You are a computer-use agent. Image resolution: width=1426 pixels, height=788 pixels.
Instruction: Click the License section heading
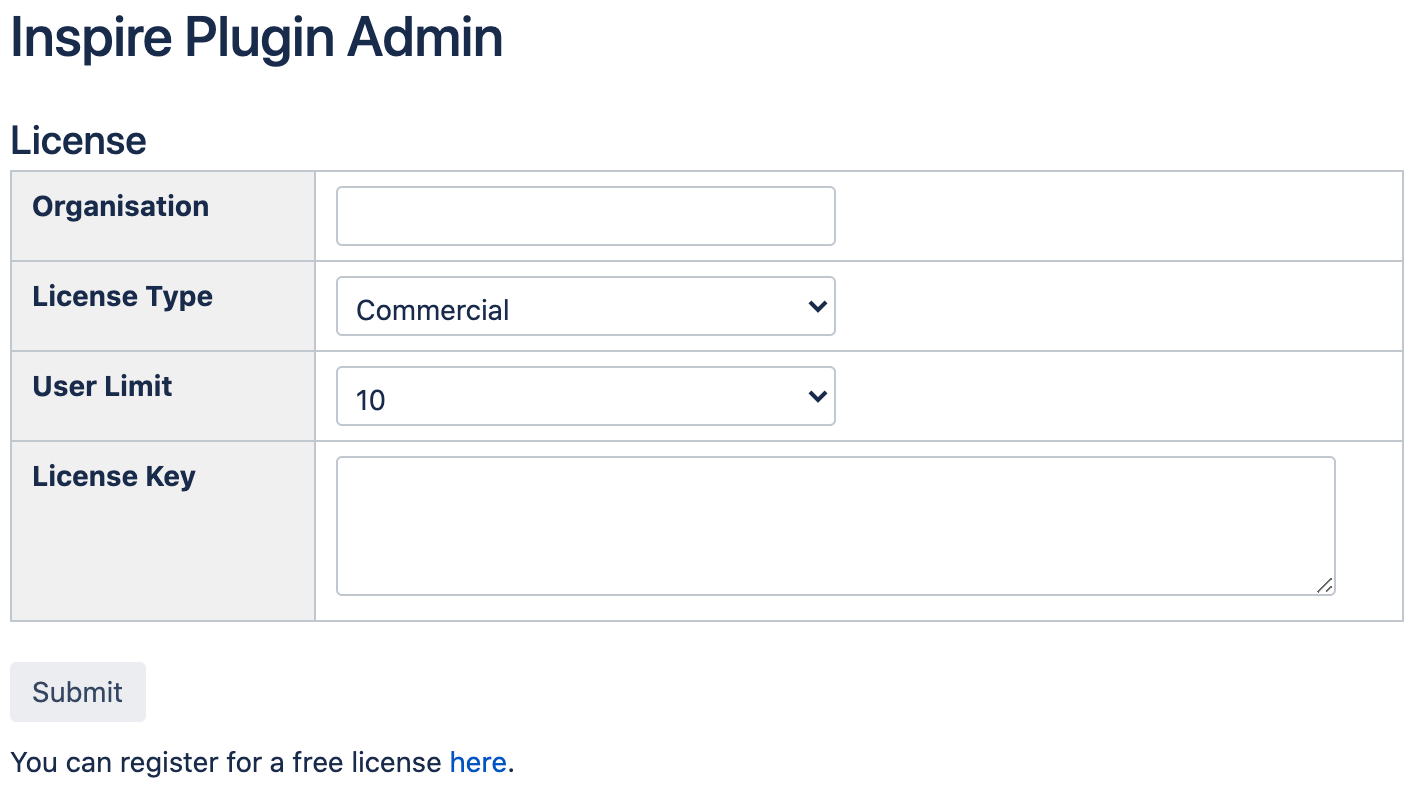(x=78, y=140)
